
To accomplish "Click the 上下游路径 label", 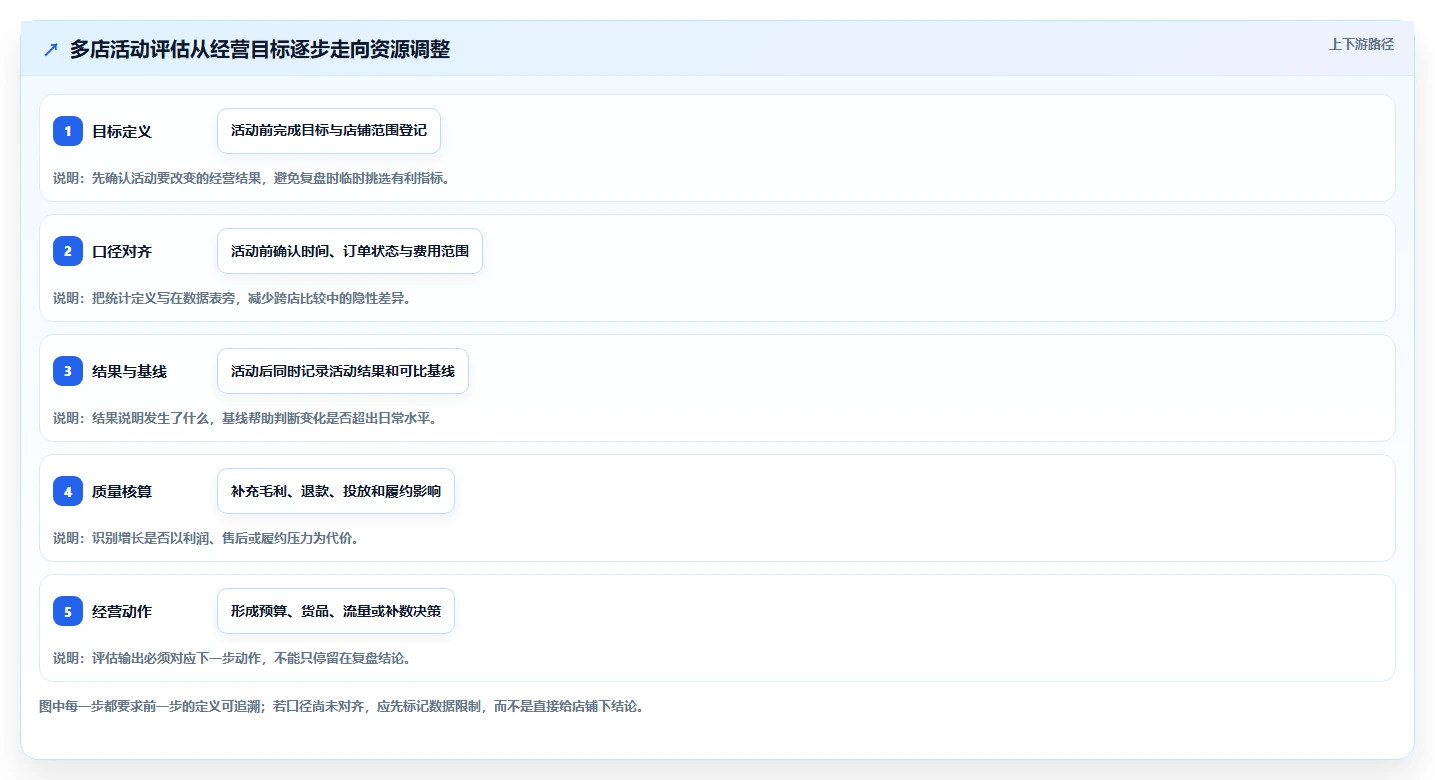I will coord(1361,44).
